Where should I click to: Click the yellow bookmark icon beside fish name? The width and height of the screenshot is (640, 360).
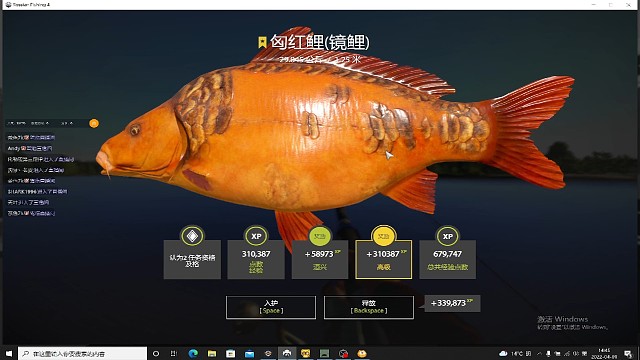[262, 42]
